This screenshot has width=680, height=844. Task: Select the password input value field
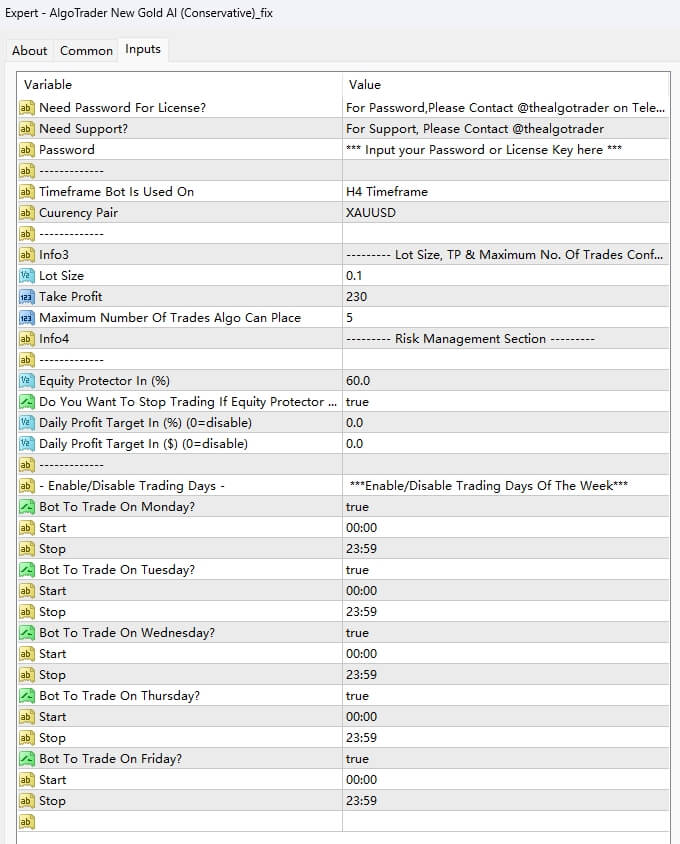(x=504, y=150)
